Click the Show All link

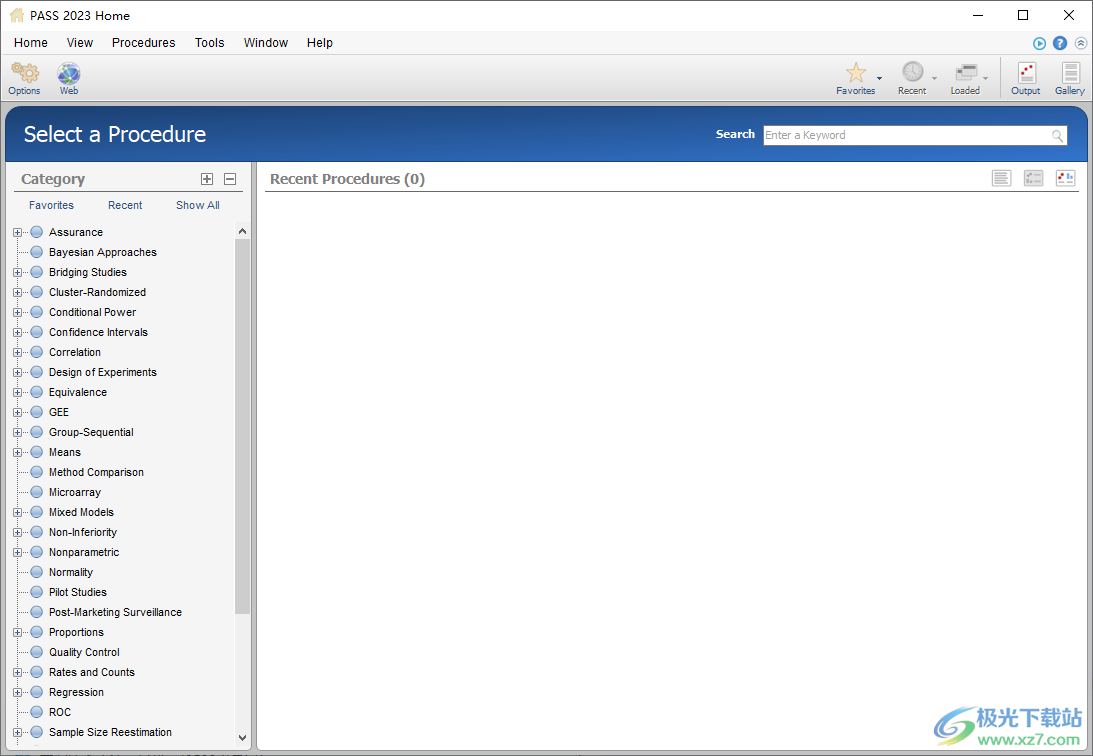click(197, 206)
